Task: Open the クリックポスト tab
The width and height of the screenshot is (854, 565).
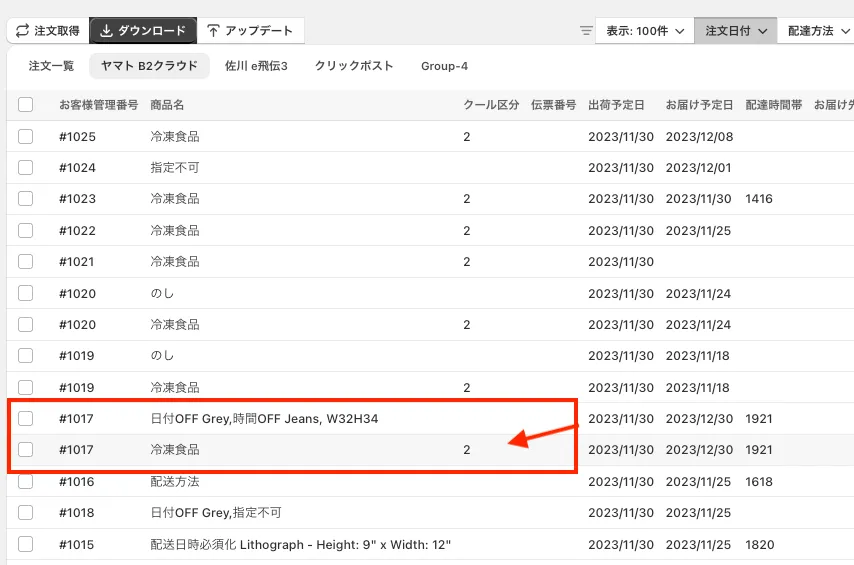Action: pos(354,66)
